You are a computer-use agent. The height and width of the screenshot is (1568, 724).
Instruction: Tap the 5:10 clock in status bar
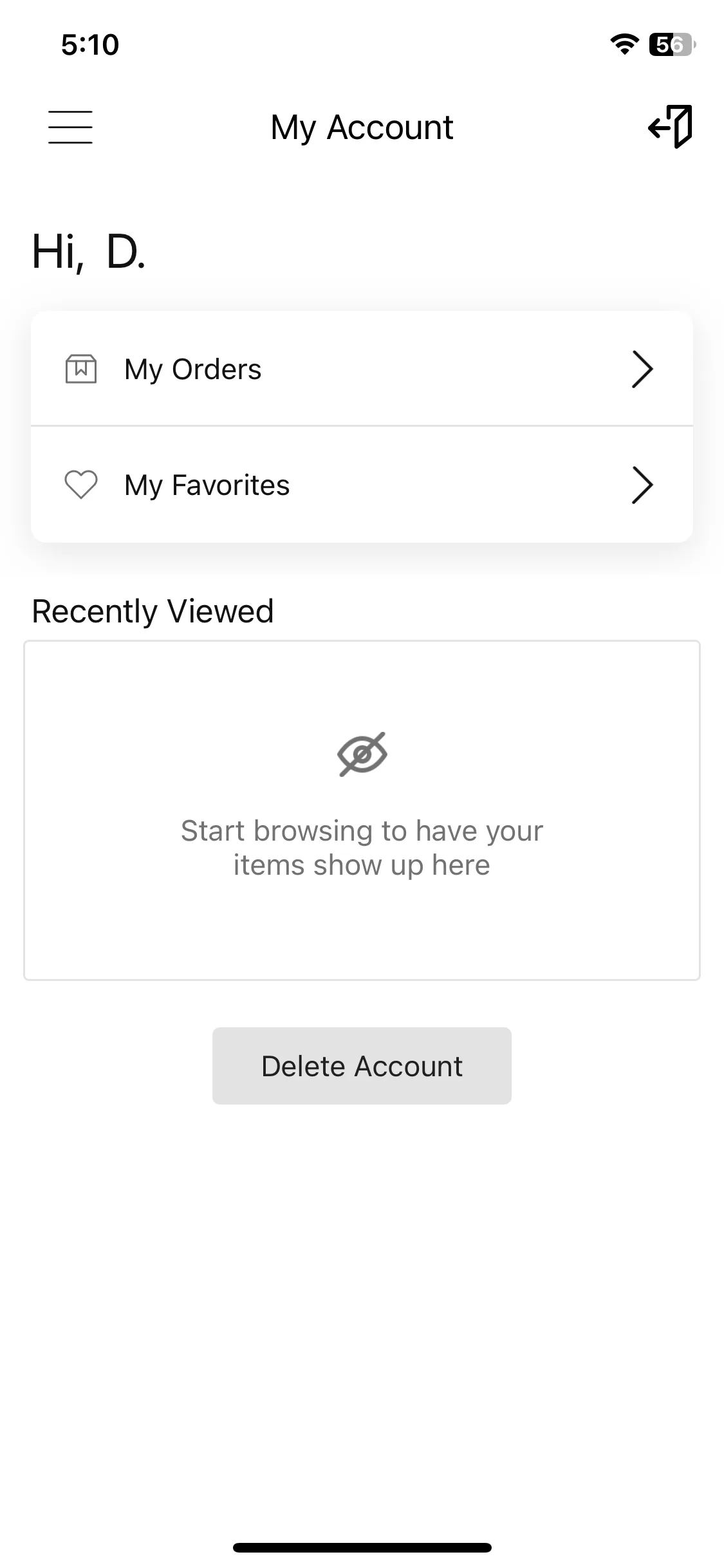(90, 44)
